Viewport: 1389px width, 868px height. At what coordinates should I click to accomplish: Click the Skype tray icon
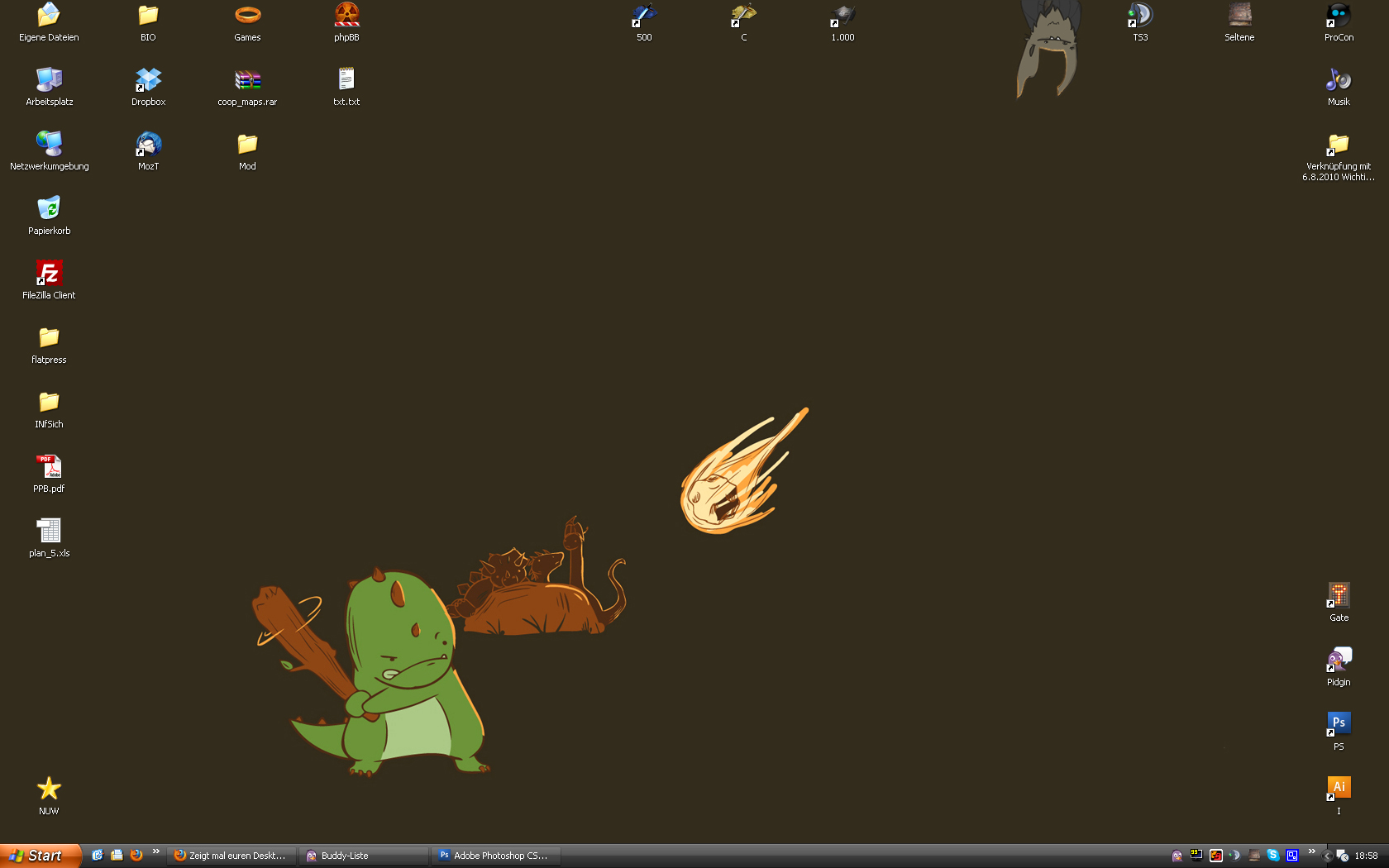1273,856
